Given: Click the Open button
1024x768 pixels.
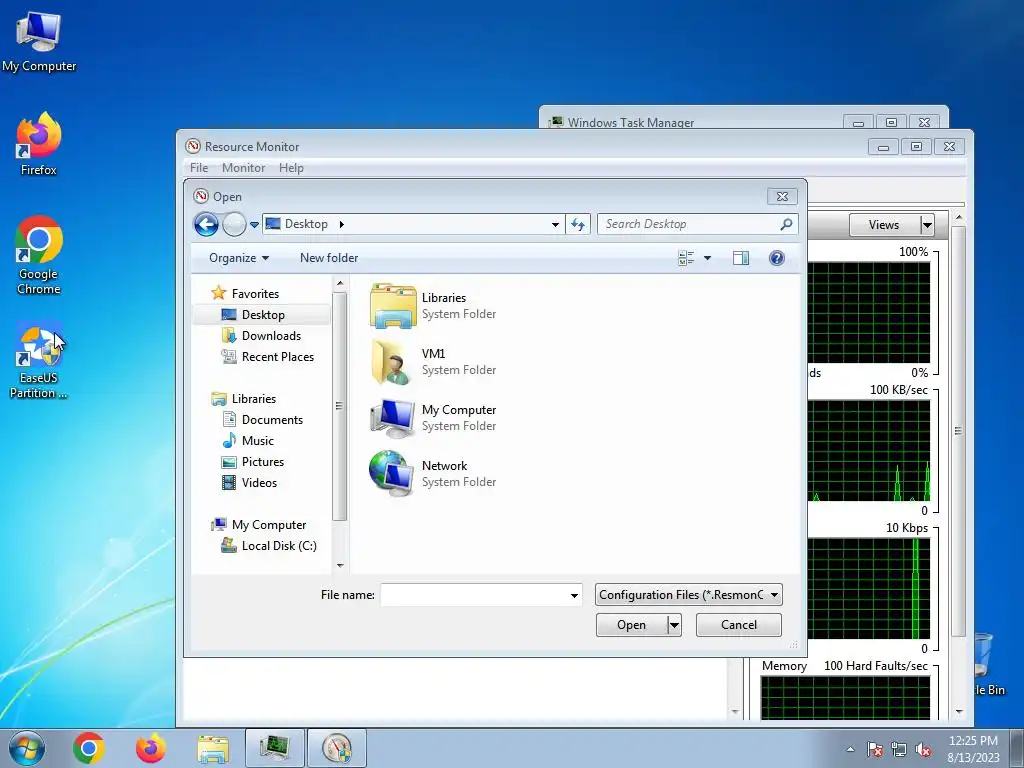Looking at the screenshot, I should 632,625.
